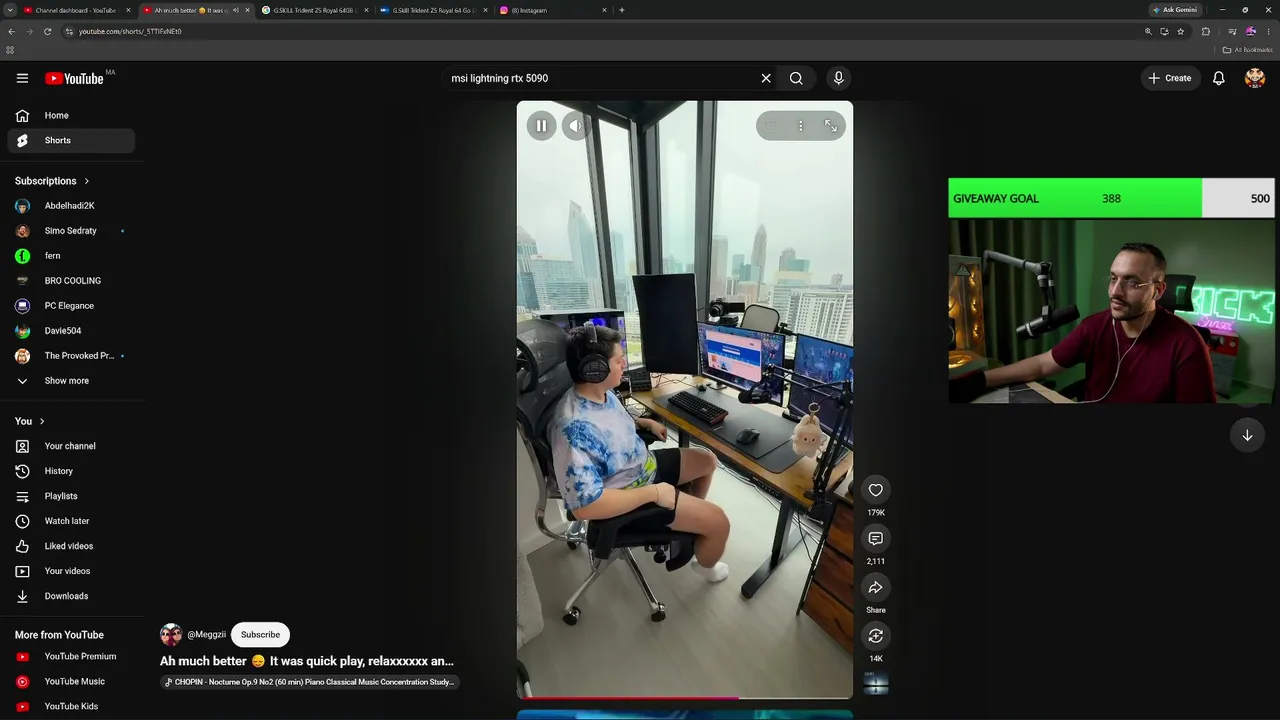Open watch History
The width and height of the screenshot is (1280, 720).
click(x=71, y=471)
